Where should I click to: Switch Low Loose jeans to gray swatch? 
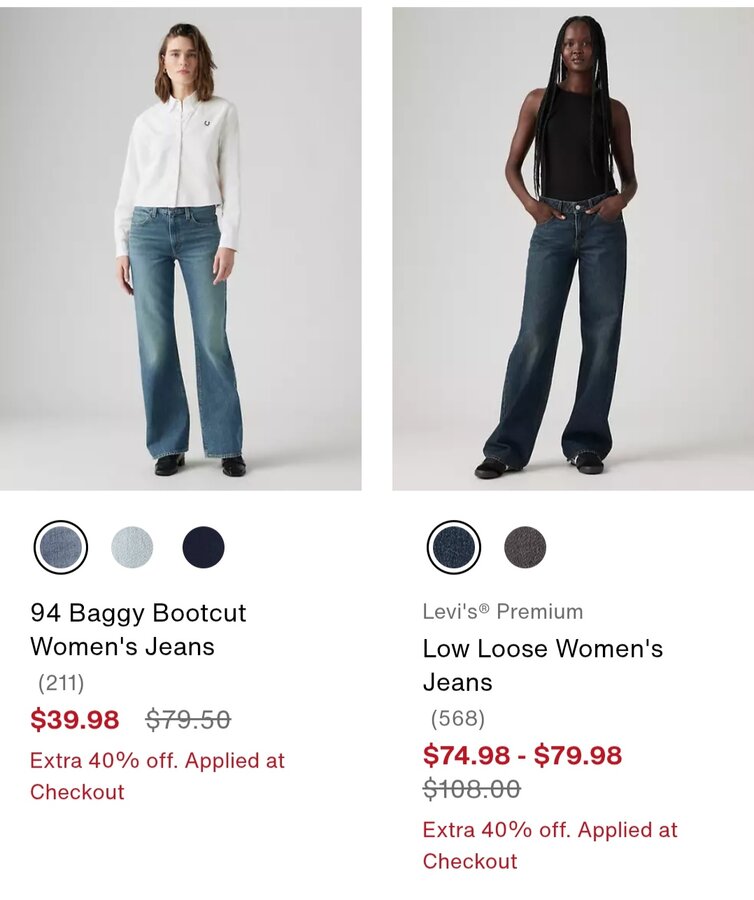tap(525, 547)
